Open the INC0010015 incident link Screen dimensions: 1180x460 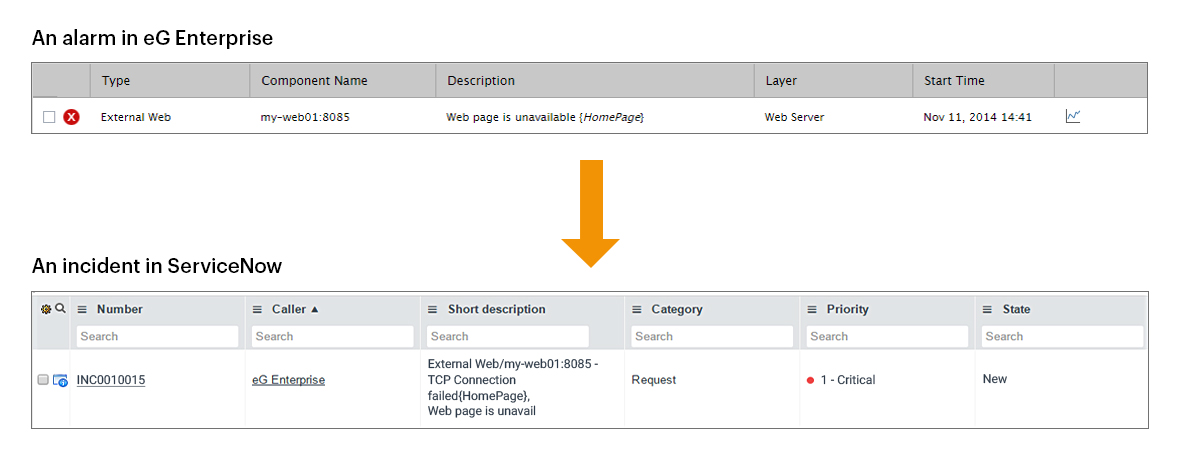click(x=111, y=380)
